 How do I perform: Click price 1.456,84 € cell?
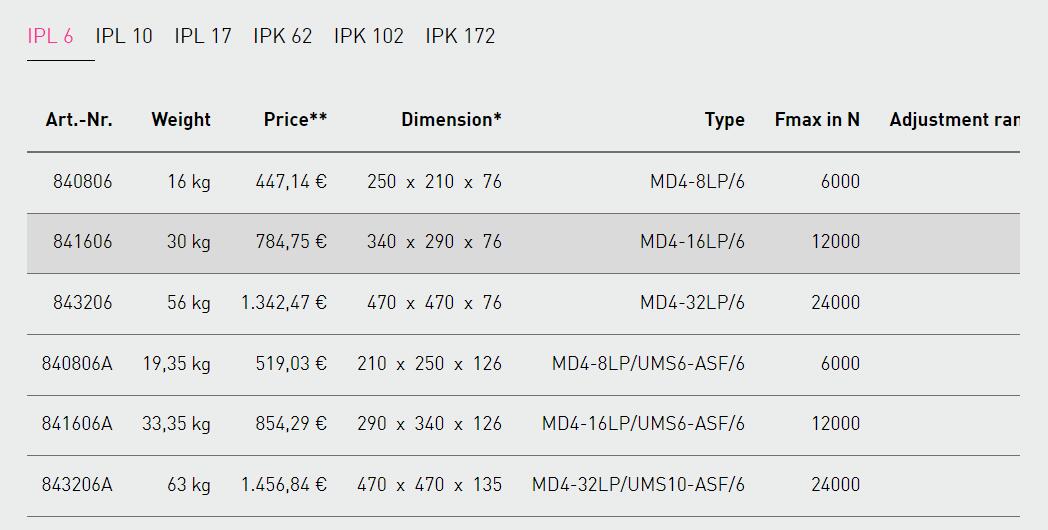pos(284,485)
